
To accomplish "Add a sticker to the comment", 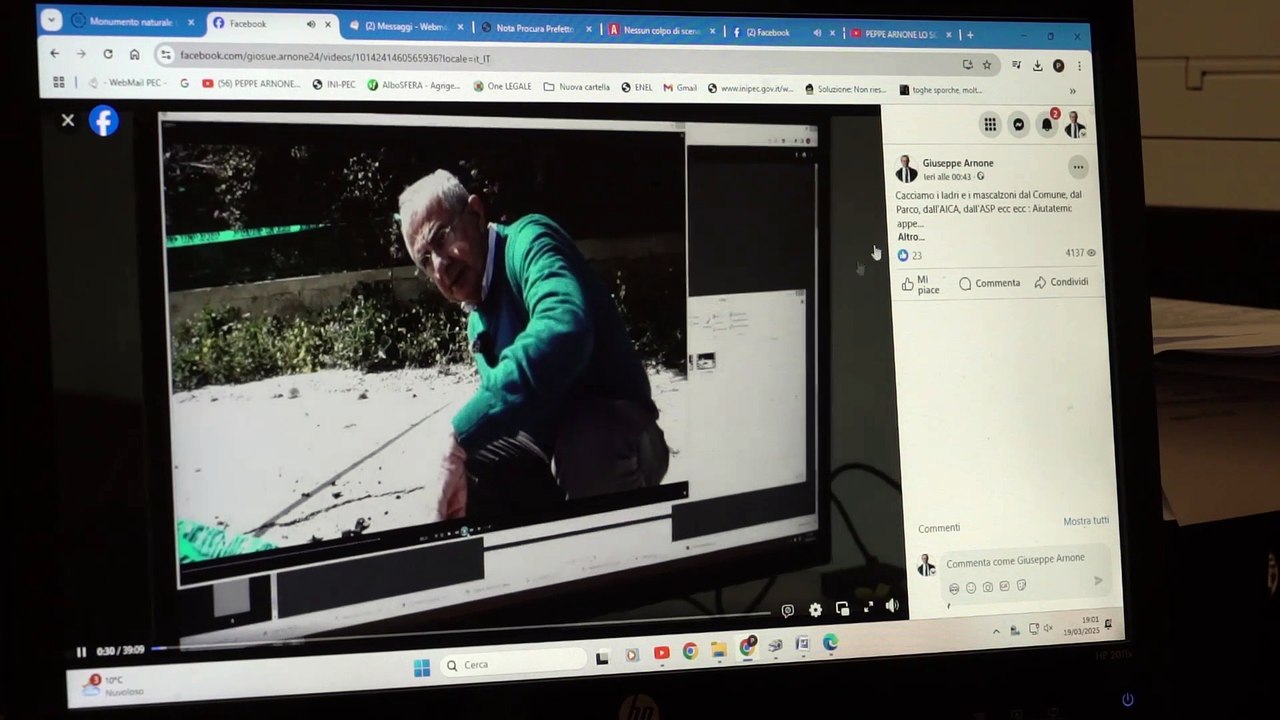I will click(x=1021, y=586).
